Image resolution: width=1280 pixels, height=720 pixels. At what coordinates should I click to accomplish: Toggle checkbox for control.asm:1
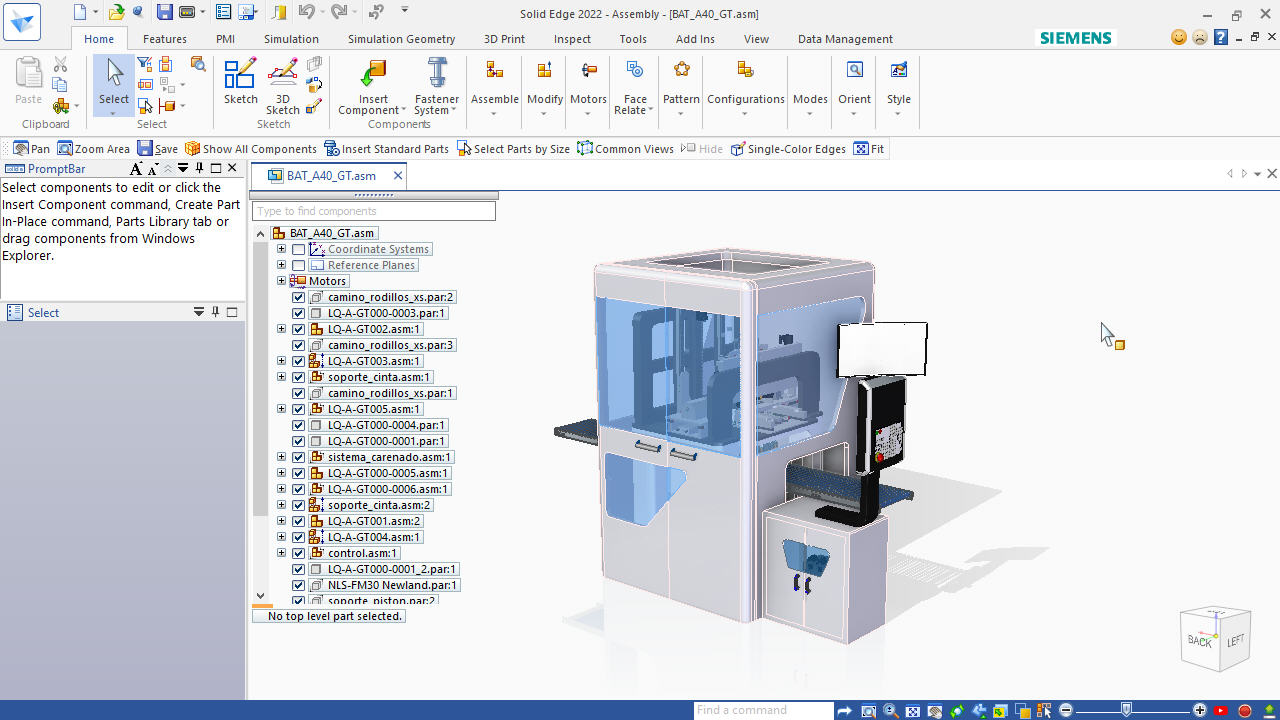point(298,553)
